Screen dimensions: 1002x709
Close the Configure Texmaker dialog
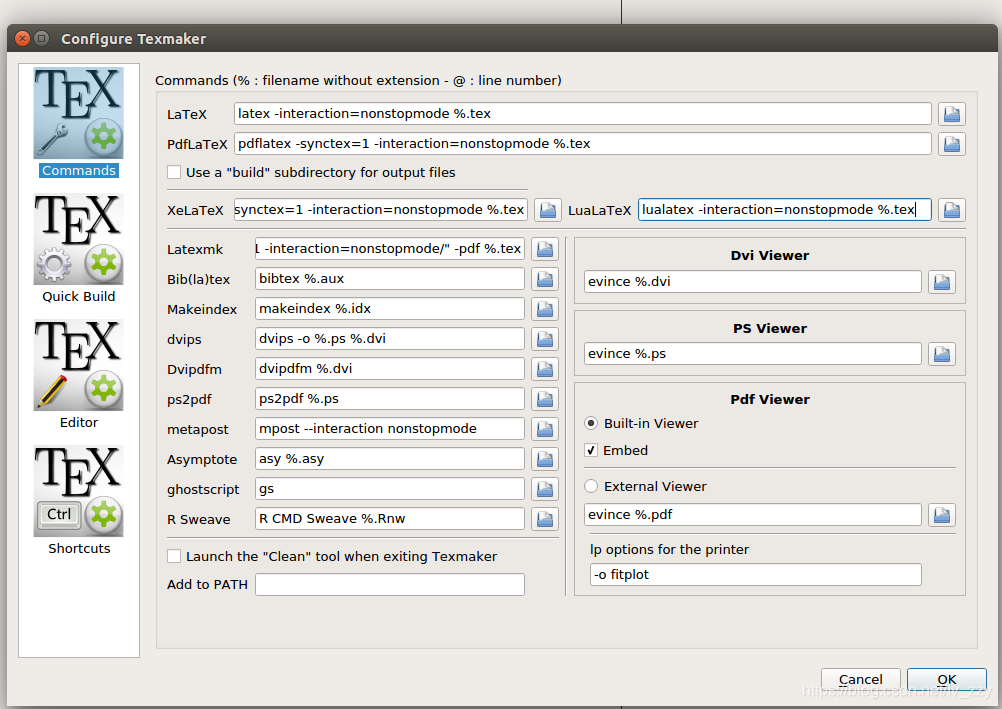click(x=22, y=38)
